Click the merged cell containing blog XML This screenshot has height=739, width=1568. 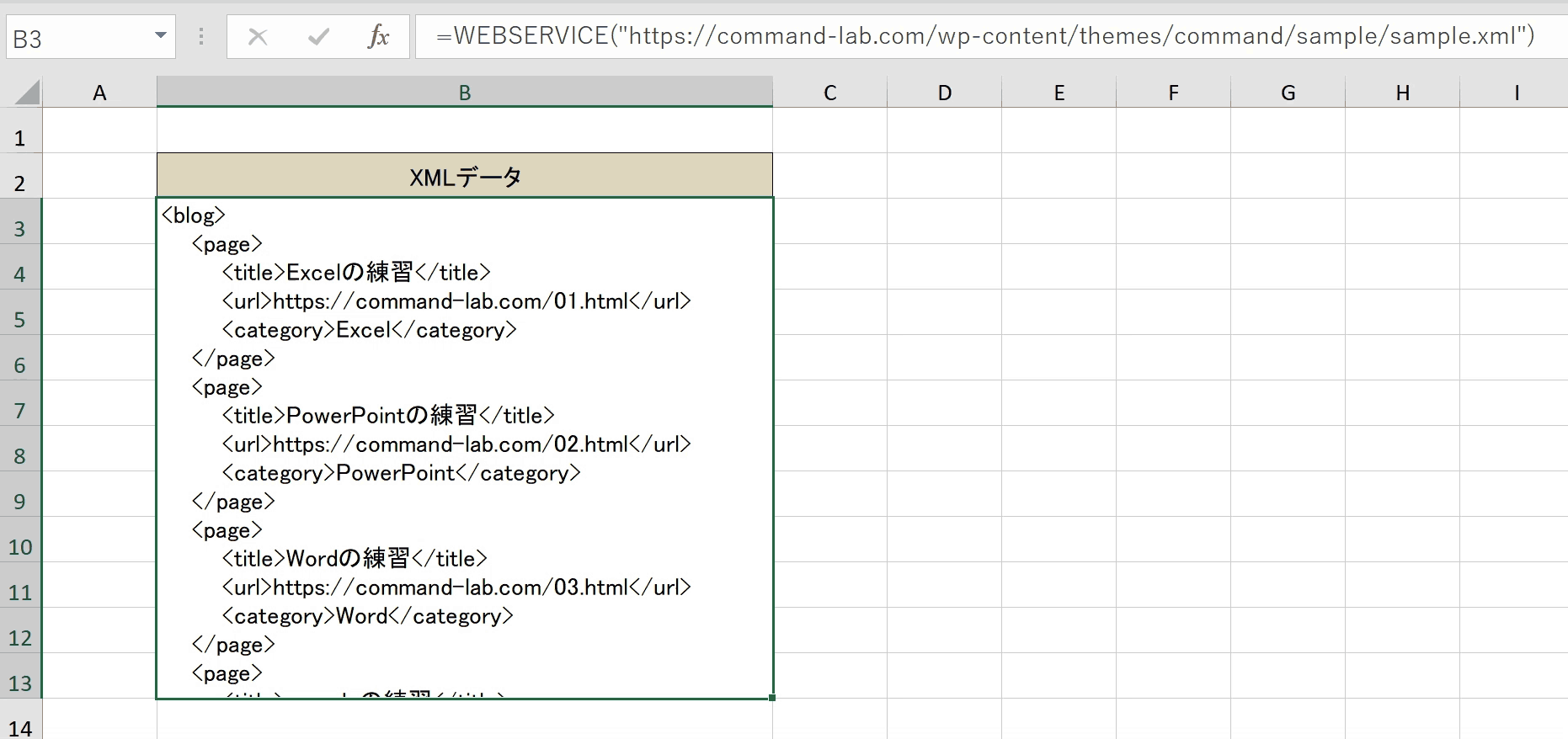pos(464,448)
